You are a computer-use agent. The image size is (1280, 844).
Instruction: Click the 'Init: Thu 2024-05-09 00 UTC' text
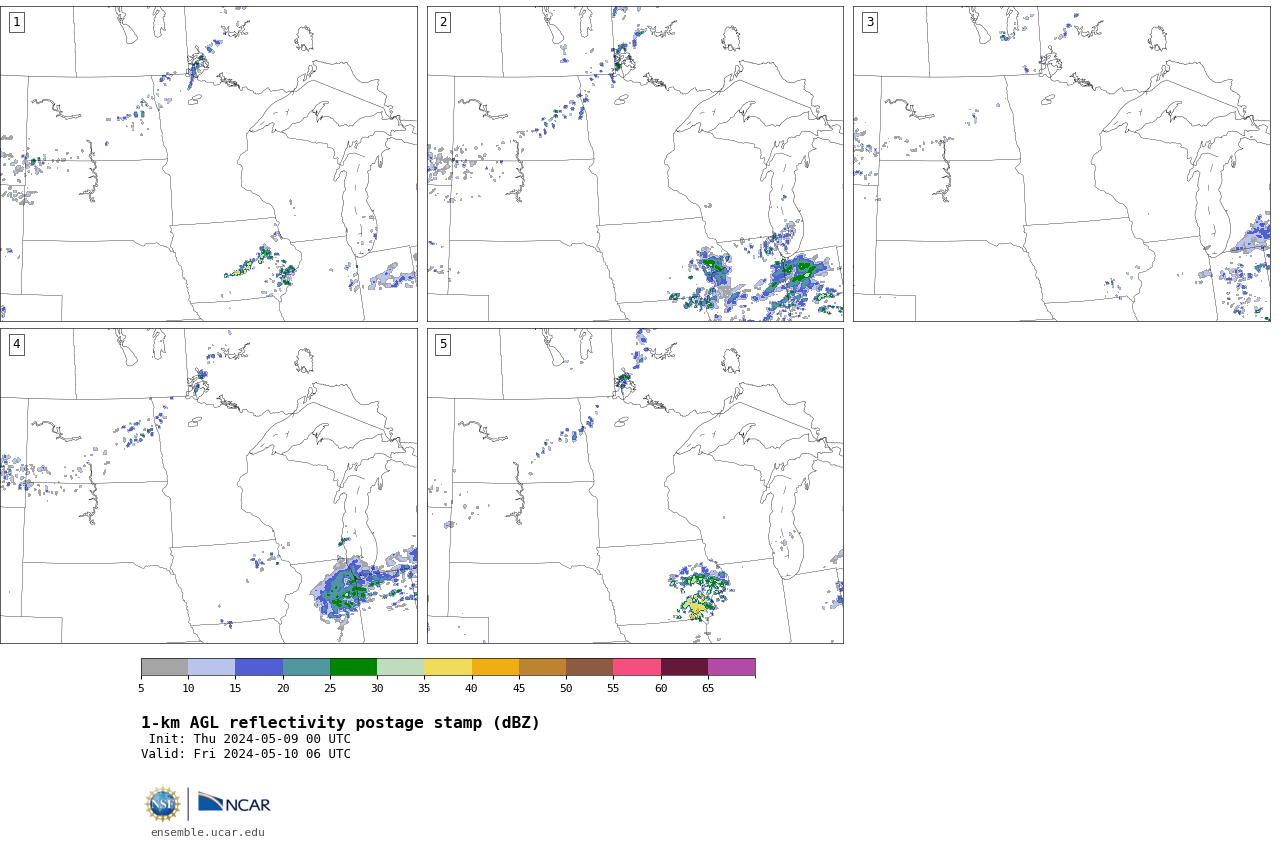pyautogui.click(x=250, y=739)
